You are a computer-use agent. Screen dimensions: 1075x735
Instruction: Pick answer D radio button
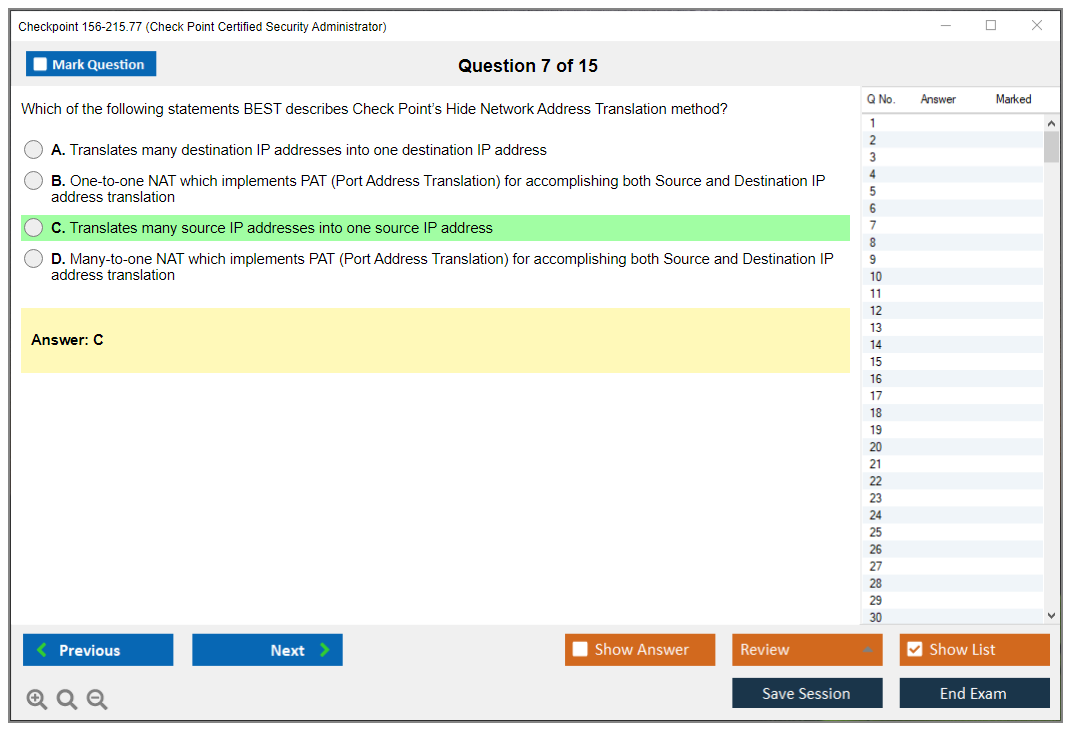pyautogui.click(x=34, y=259)
